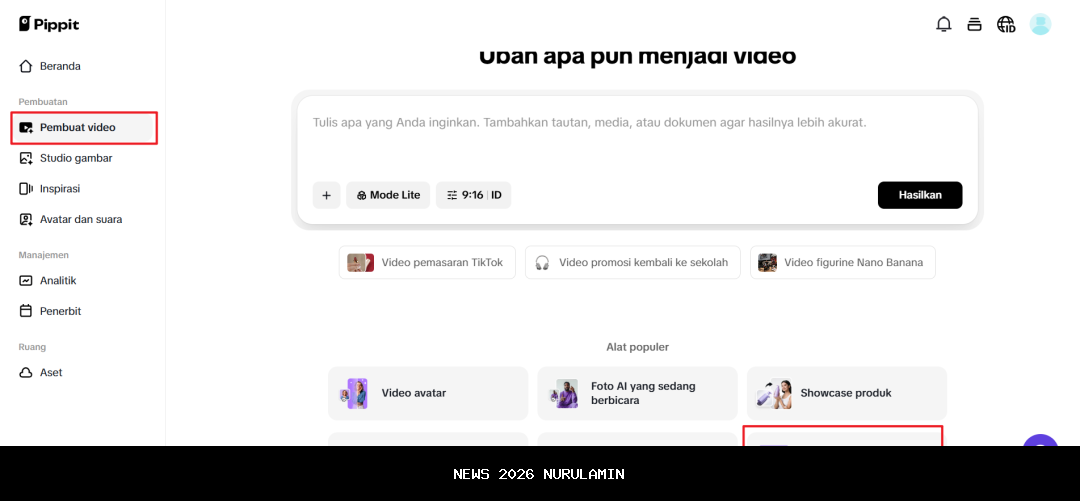Screen dimensions: 1080x501
Task: Click the plus icon to add media
Action: click(326, 195)
